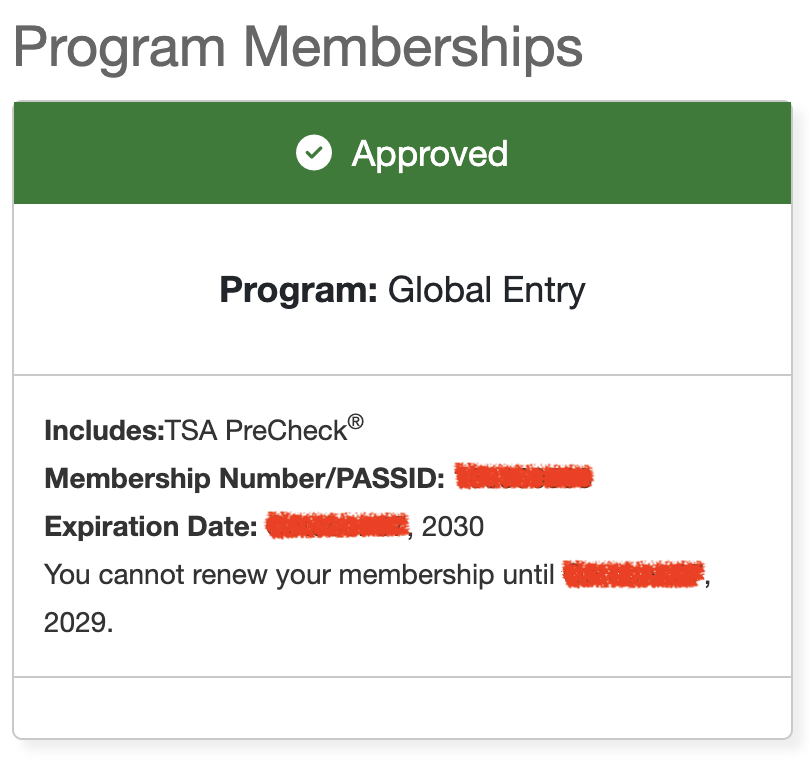Click the divider line above card footer
The image size is (810, 762).
coord(402,677)
